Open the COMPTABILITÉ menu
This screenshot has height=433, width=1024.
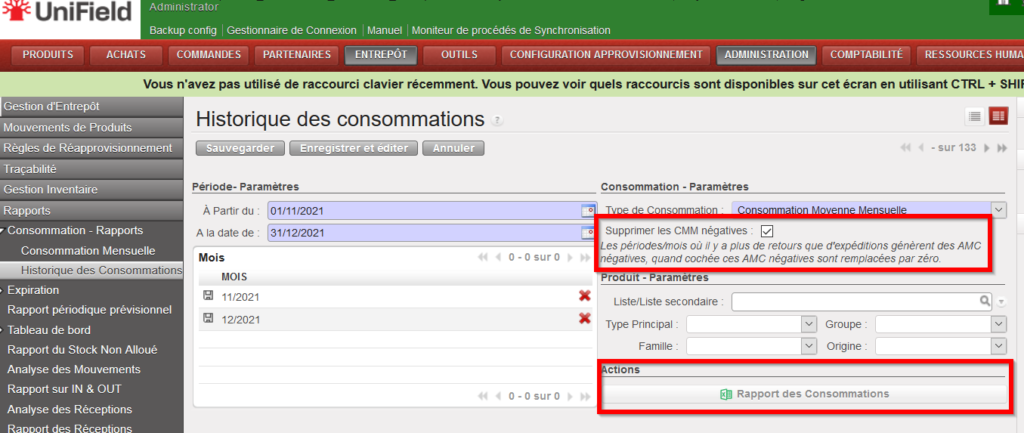click(866, 55)
